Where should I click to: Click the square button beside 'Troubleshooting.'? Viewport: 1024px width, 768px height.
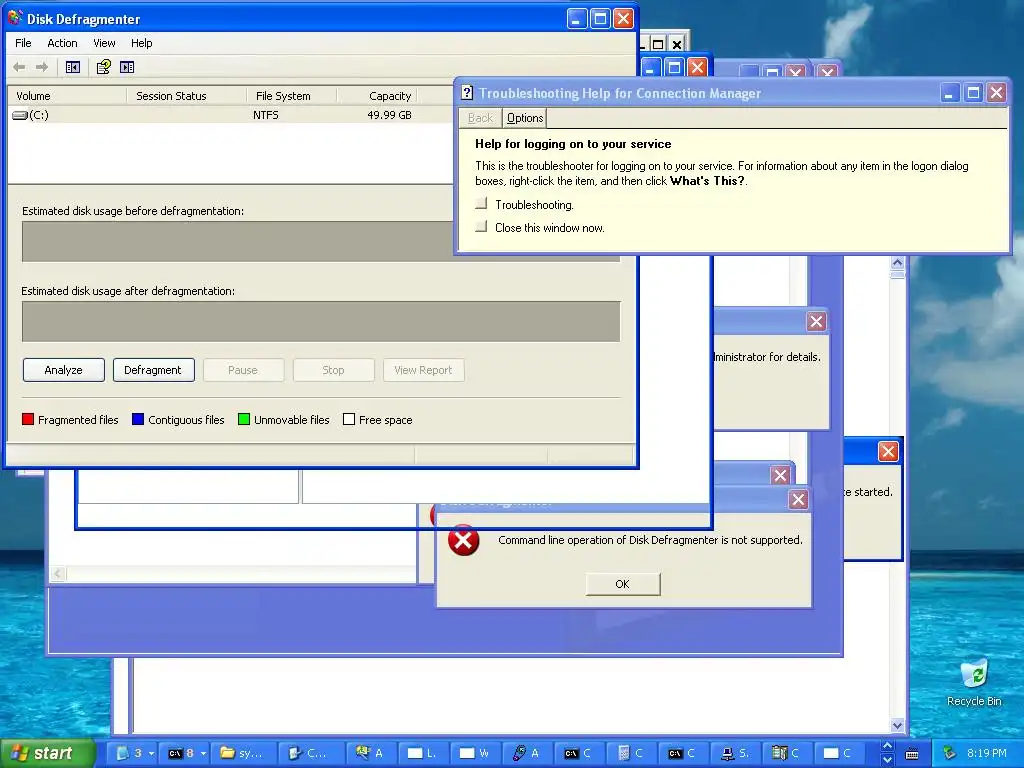(481, 204)
